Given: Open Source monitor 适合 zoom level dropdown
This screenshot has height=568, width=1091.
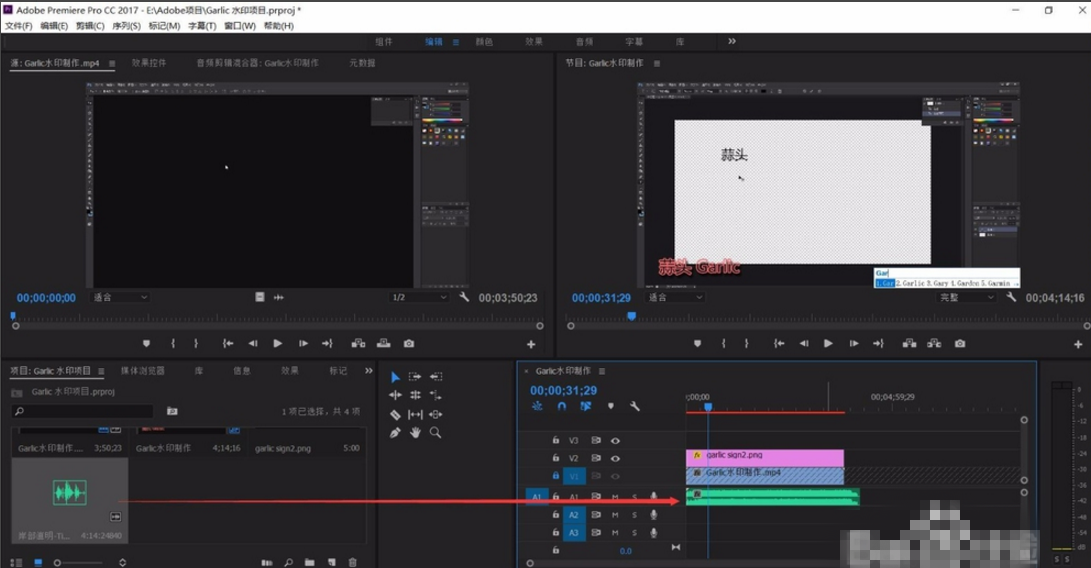Looking at the screenshot, I should tap(120, 298).
